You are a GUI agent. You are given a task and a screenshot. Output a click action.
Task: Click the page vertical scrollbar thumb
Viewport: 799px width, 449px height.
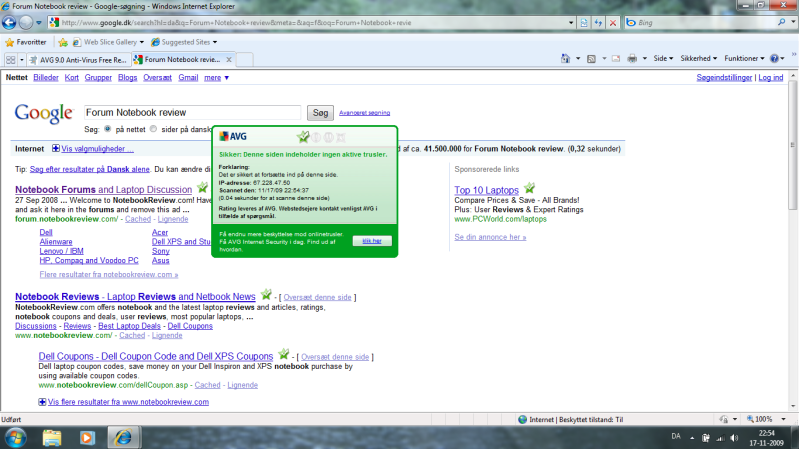(793, 145)
